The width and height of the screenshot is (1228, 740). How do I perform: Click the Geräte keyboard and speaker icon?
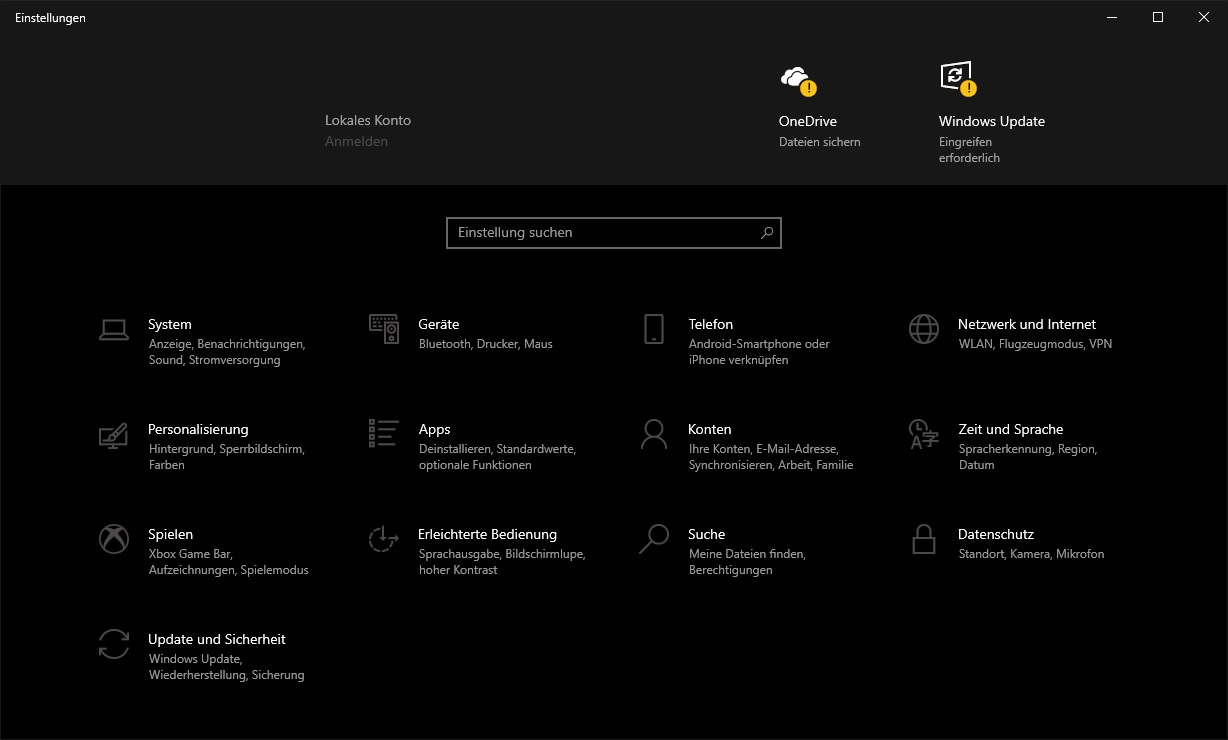384,329
